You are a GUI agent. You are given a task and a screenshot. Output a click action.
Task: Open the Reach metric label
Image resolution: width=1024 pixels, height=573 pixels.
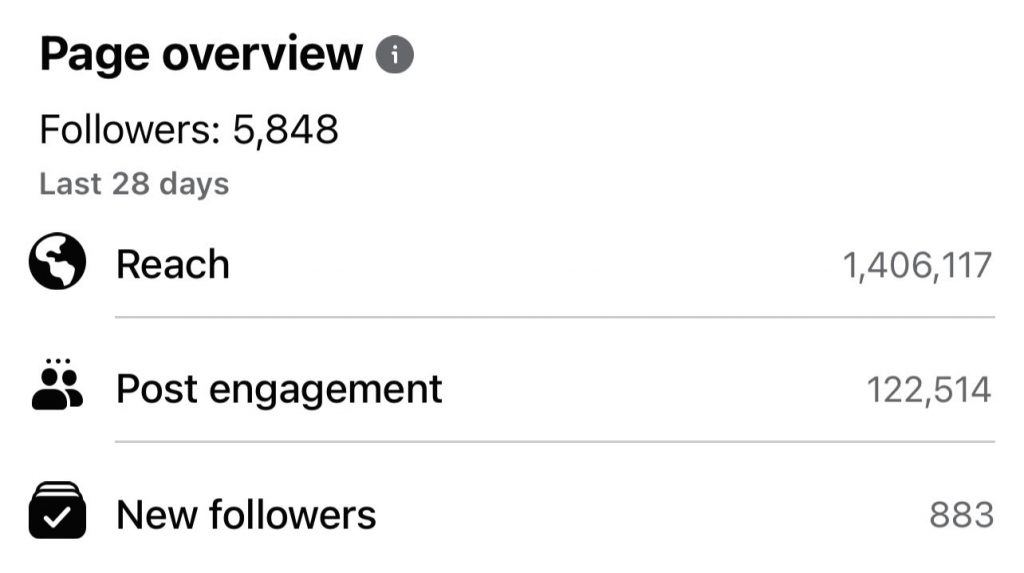click(173, 265)
